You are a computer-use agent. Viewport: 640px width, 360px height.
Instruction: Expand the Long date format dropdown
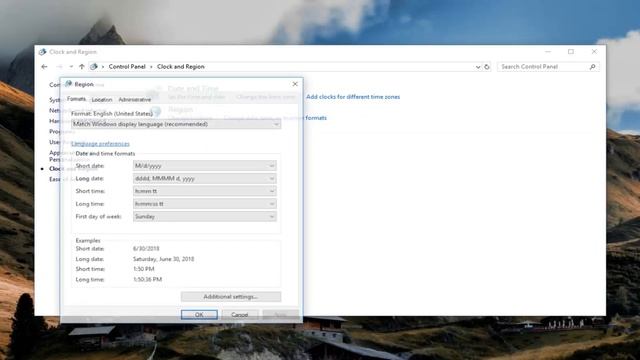[204, 178]
